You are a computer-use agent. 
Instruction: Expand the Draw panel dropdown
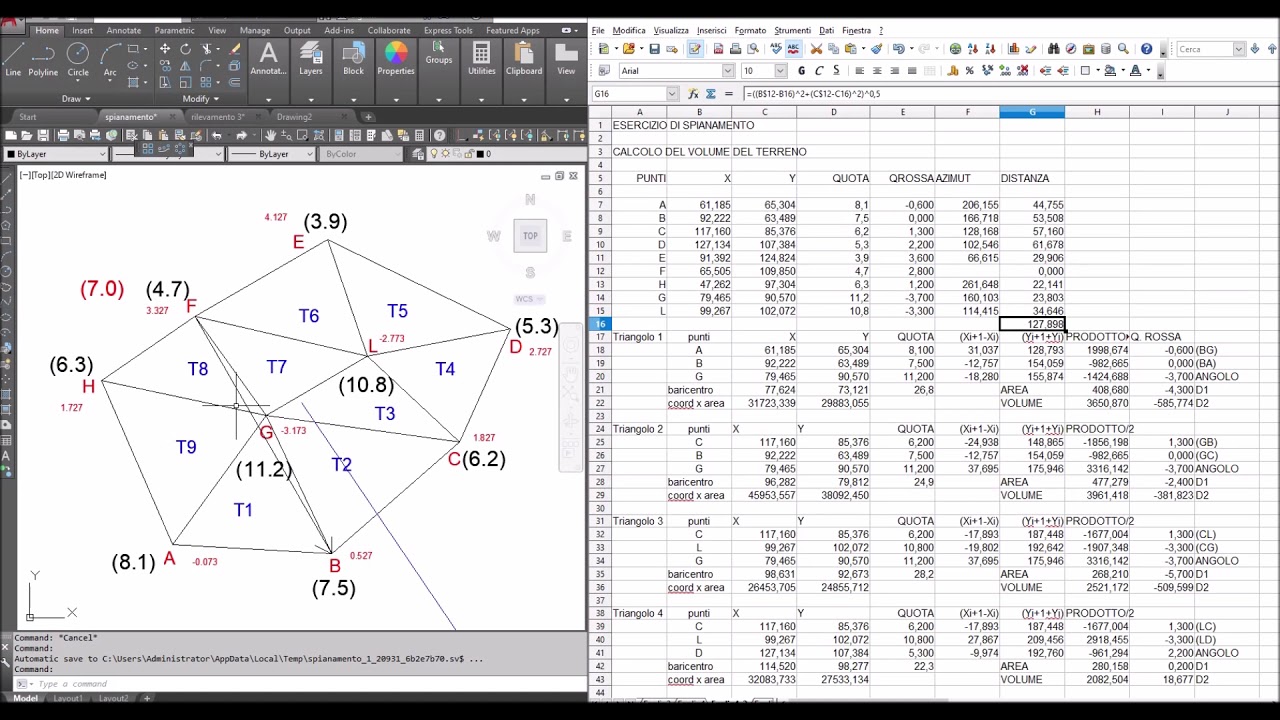point(76,99)
